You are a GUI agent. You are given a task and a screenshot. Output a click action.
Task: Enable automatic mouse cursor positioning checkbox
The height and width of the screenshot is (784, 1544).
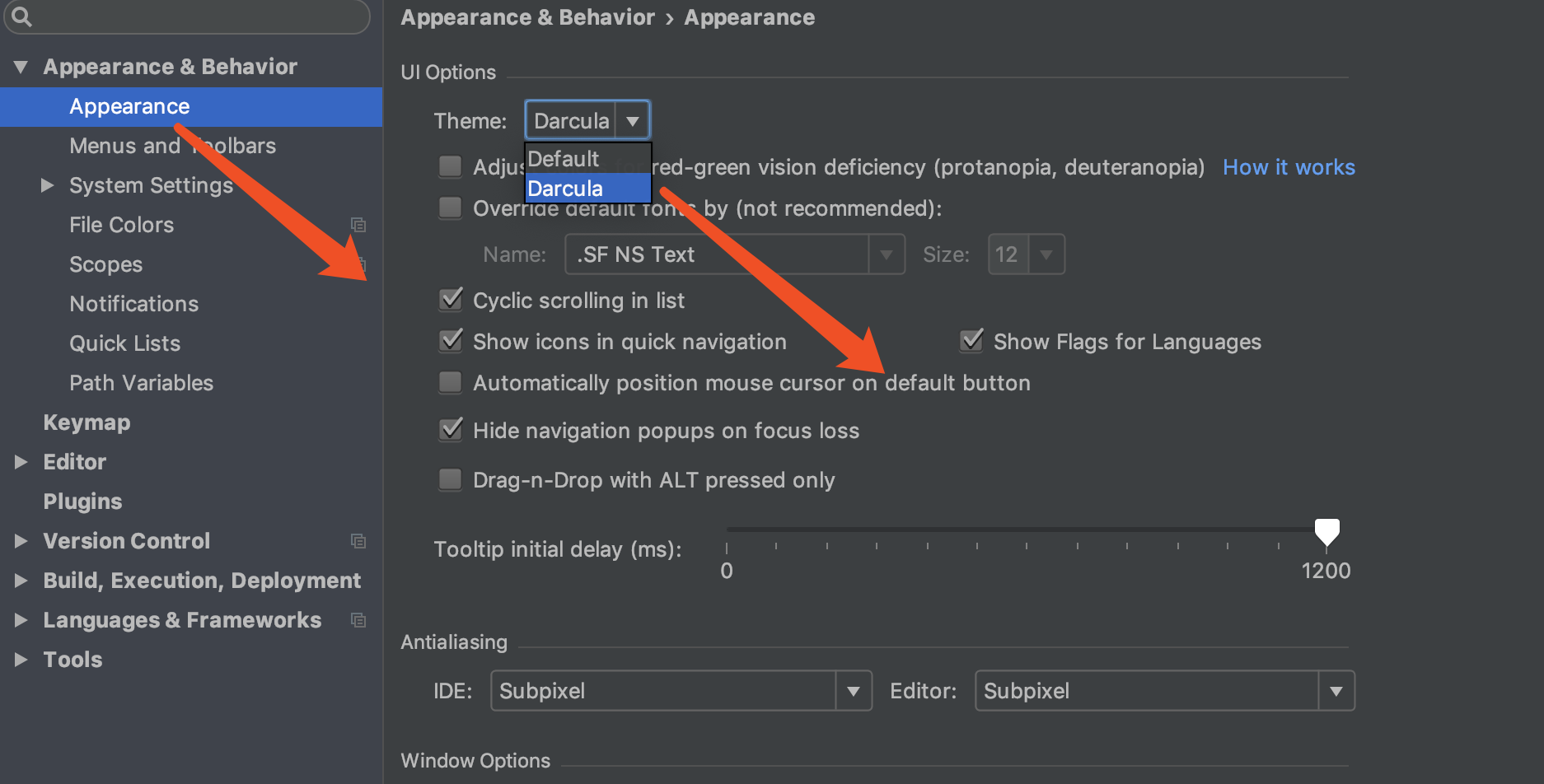click(451, 382)
